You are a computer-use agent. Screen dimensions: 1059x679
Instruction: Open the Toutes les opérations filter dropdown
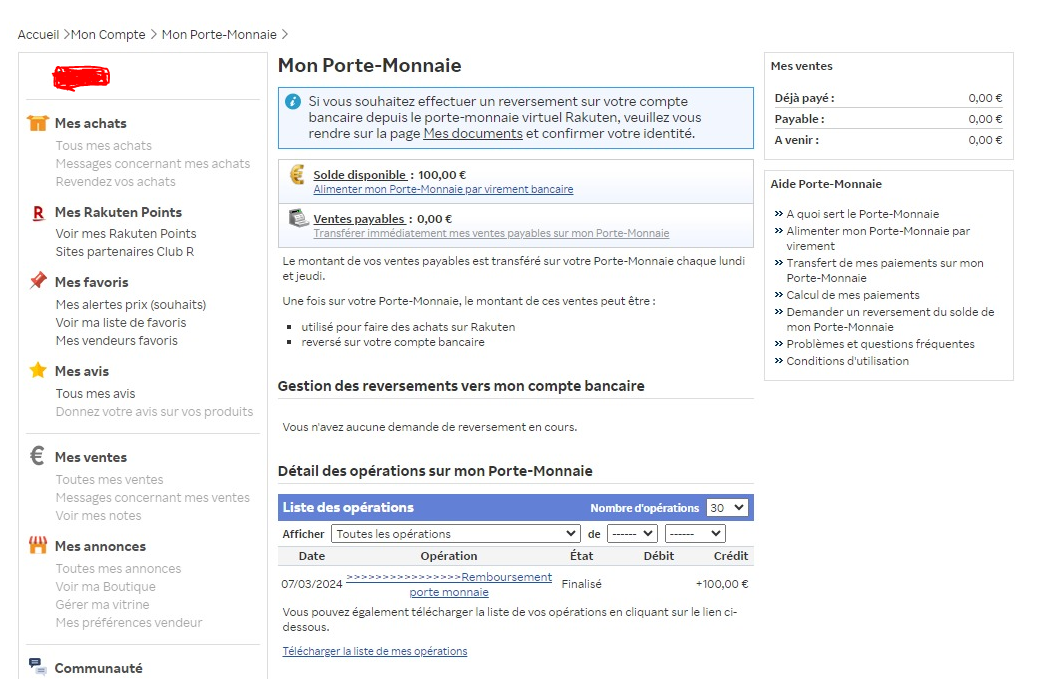pos(455,534)
